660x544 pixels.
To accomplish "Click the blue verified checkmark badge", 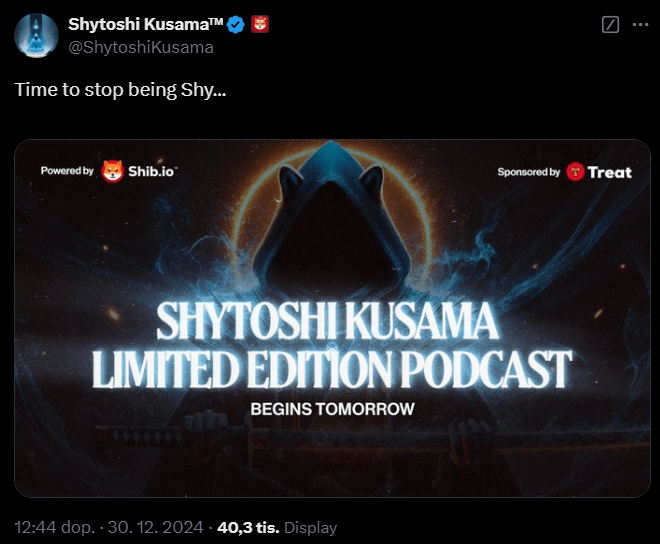I will coord(236,24).
